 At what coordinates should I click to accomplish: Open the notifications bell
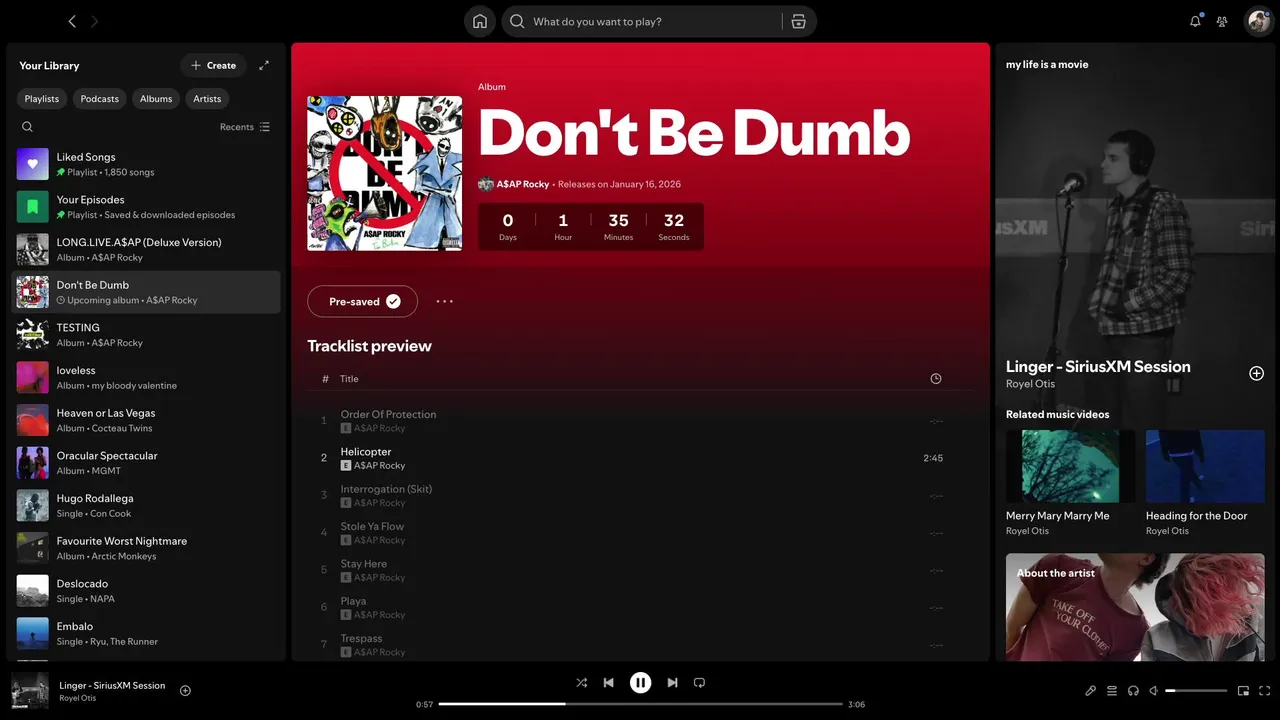[x=1195, y=21]
